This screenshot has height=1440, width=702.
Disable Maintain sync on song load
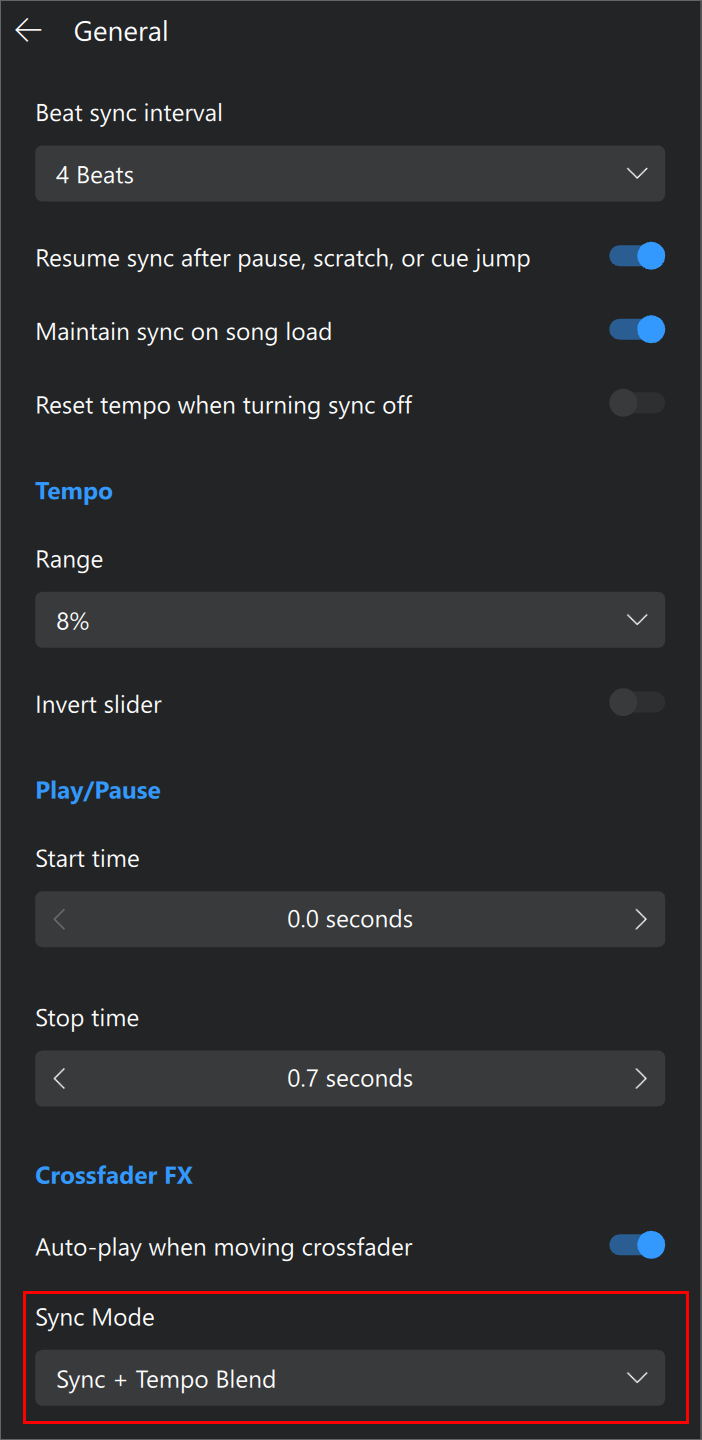tap(637, 330)
